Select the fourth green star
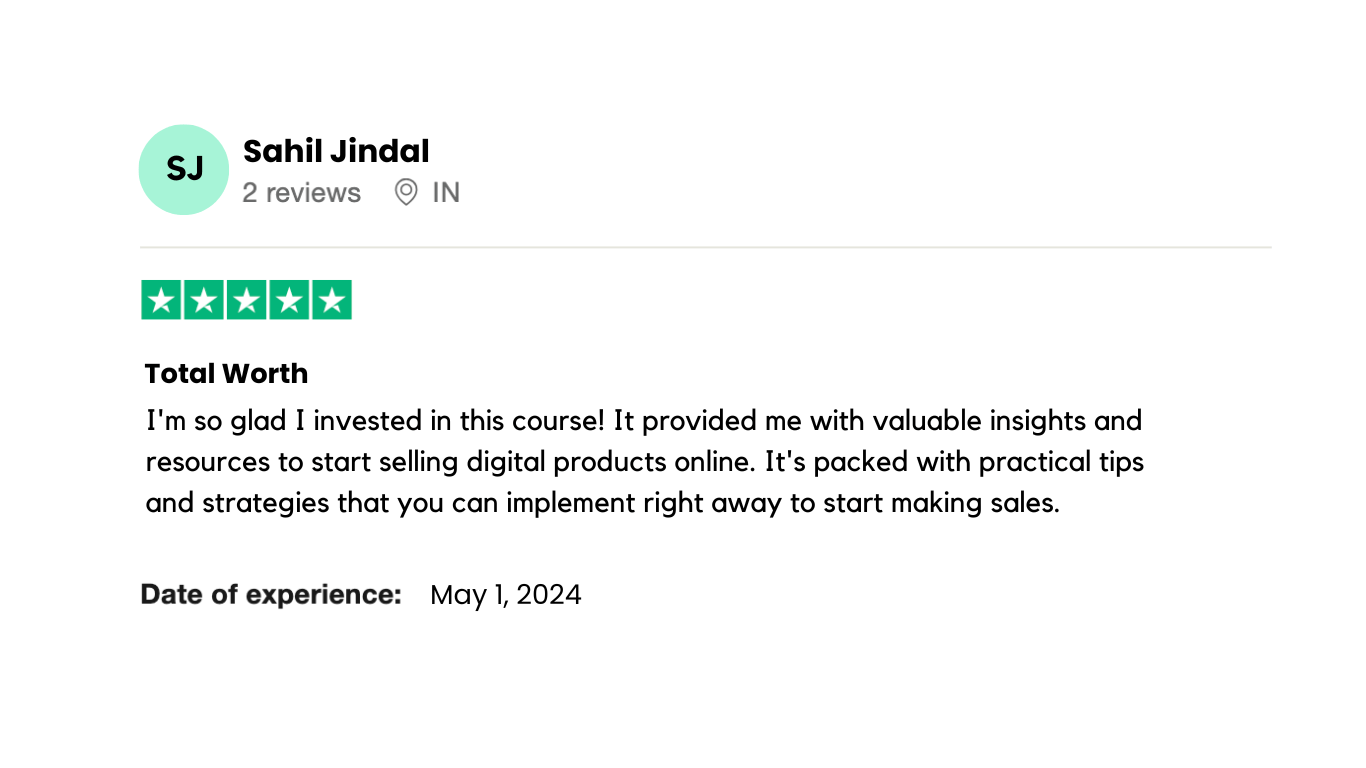Screen dimensions: 1366x768 pos(289,300)
